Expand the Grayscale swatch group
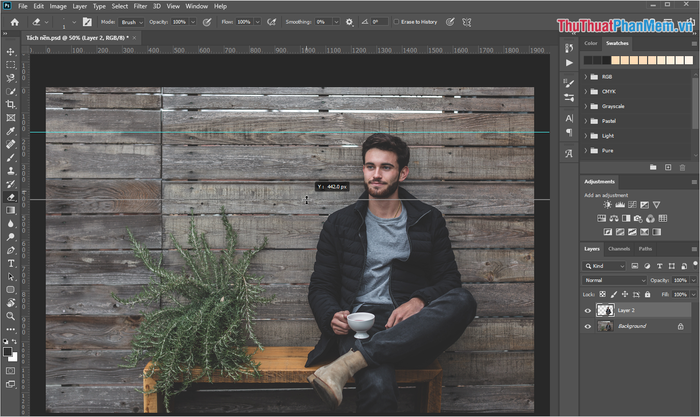This screenshot has height=417, width=700. pos(586,106)
